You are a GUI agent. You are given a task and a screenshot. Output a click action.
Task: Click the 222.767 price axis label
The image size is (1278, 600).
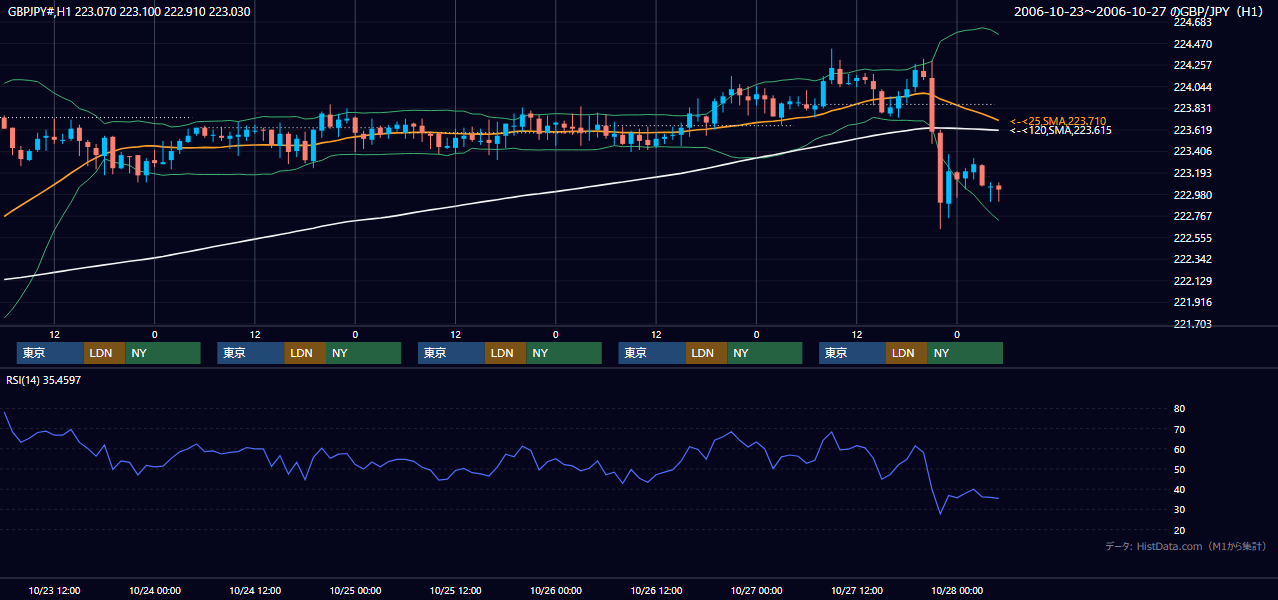(x=1192, y=216)
